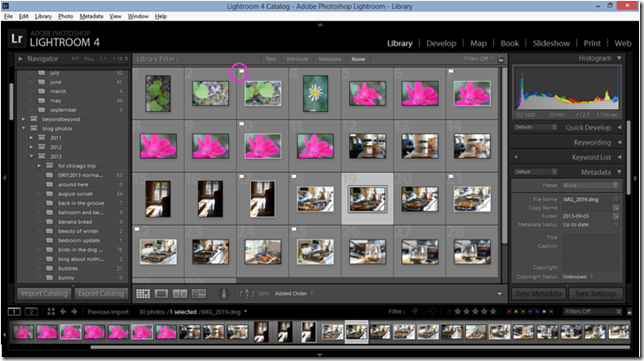The width and height of the screenshot is (644, 361).
Task: Collapse the blog photos folder
Action: [23, 129]
